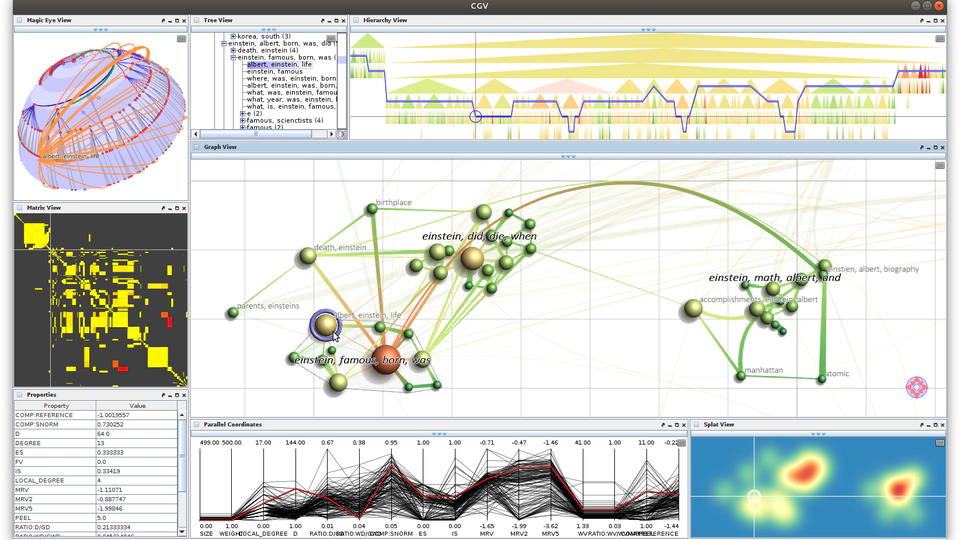Expand the Parallel Coordinates toolbar strip
This screenshot has width=960, height=540.
click(439, 433)
